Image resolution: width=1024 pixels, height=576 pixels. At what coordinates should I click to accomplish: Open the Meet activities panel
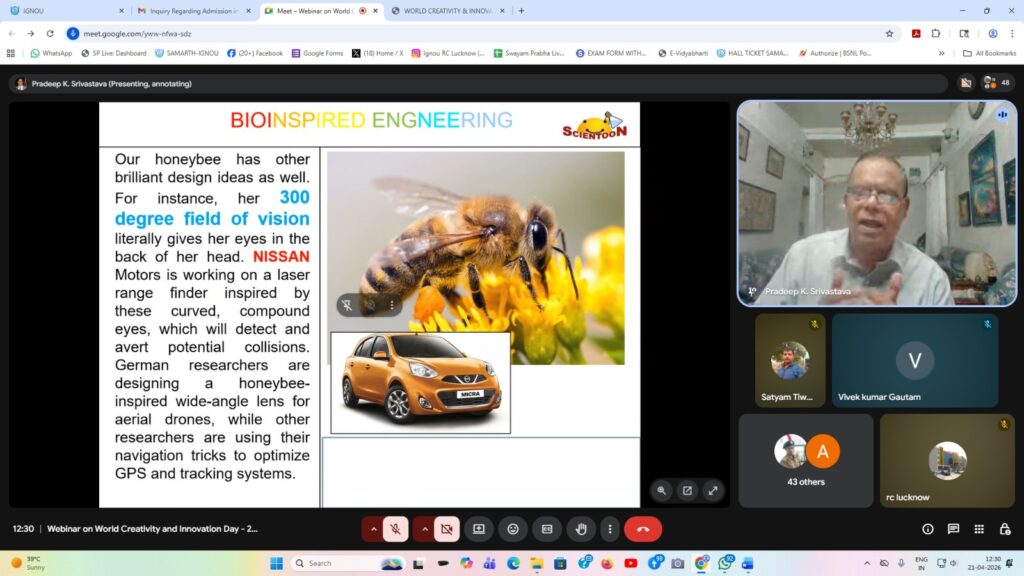(x=979, y=529)
